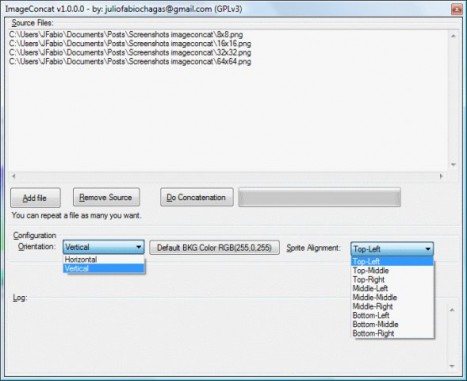
Task: Expand the Orientation dropdown arrow
Action: click(138, 247)
